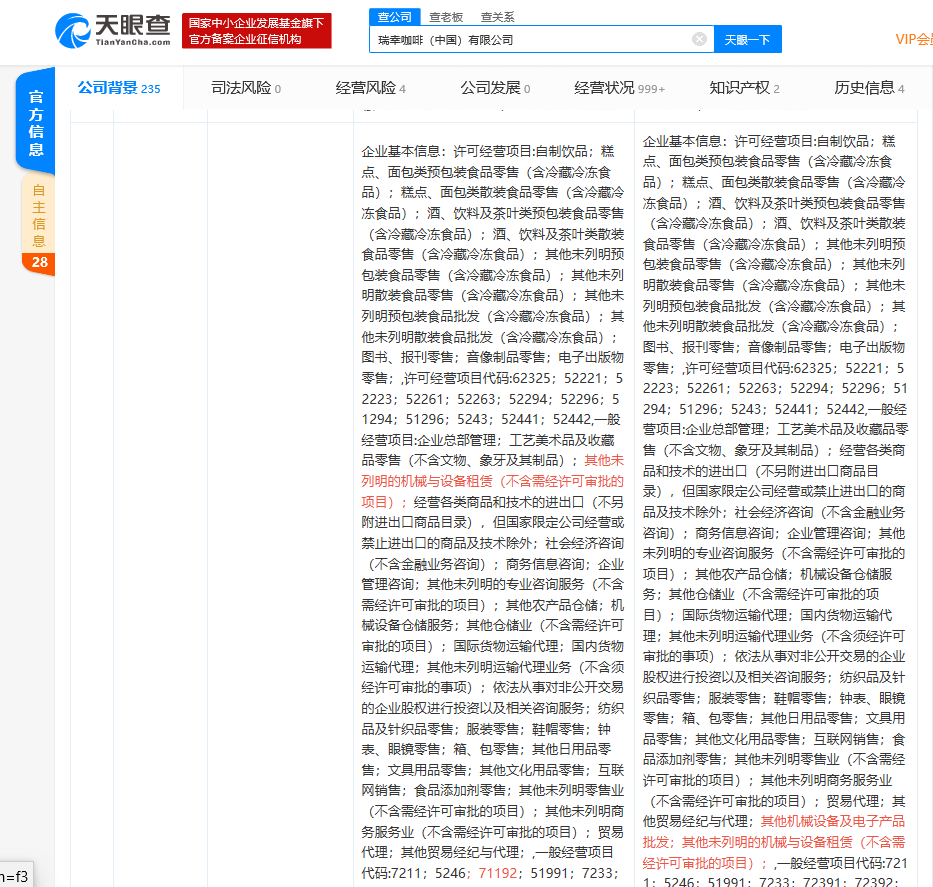Select the blue 官方信息 side tab
The width and height of the screenshot is (933, 887).
click(36, 122)
